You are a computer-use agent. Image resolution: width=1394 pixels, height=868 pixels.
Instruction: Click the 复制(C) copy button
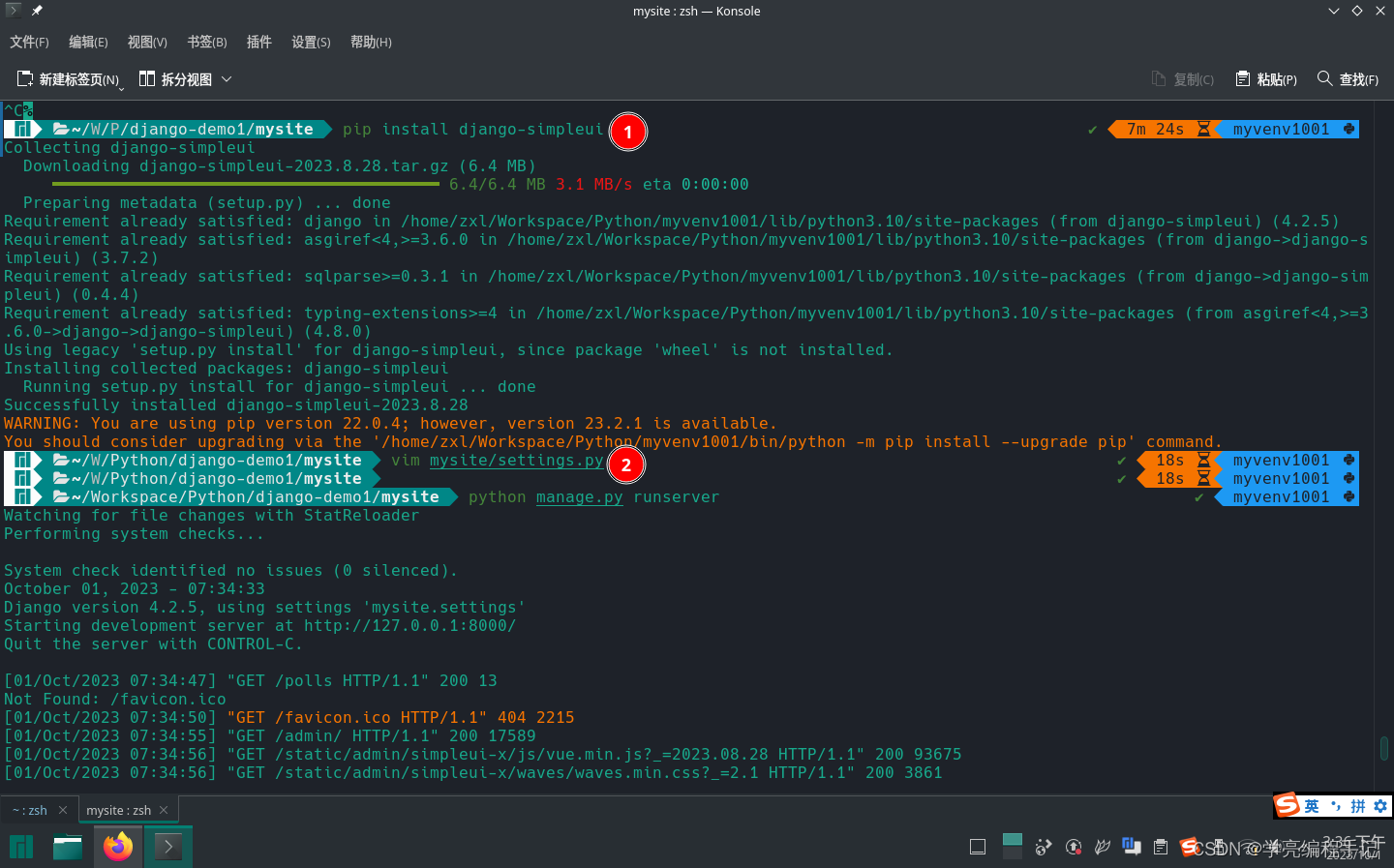[x=1183, y=79]
